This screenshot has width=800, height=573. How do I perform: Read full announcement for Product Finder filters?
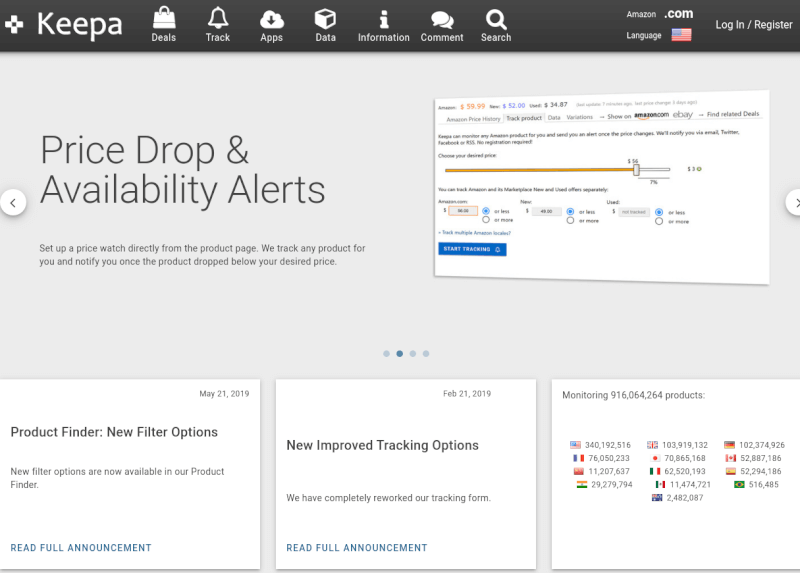81,547
